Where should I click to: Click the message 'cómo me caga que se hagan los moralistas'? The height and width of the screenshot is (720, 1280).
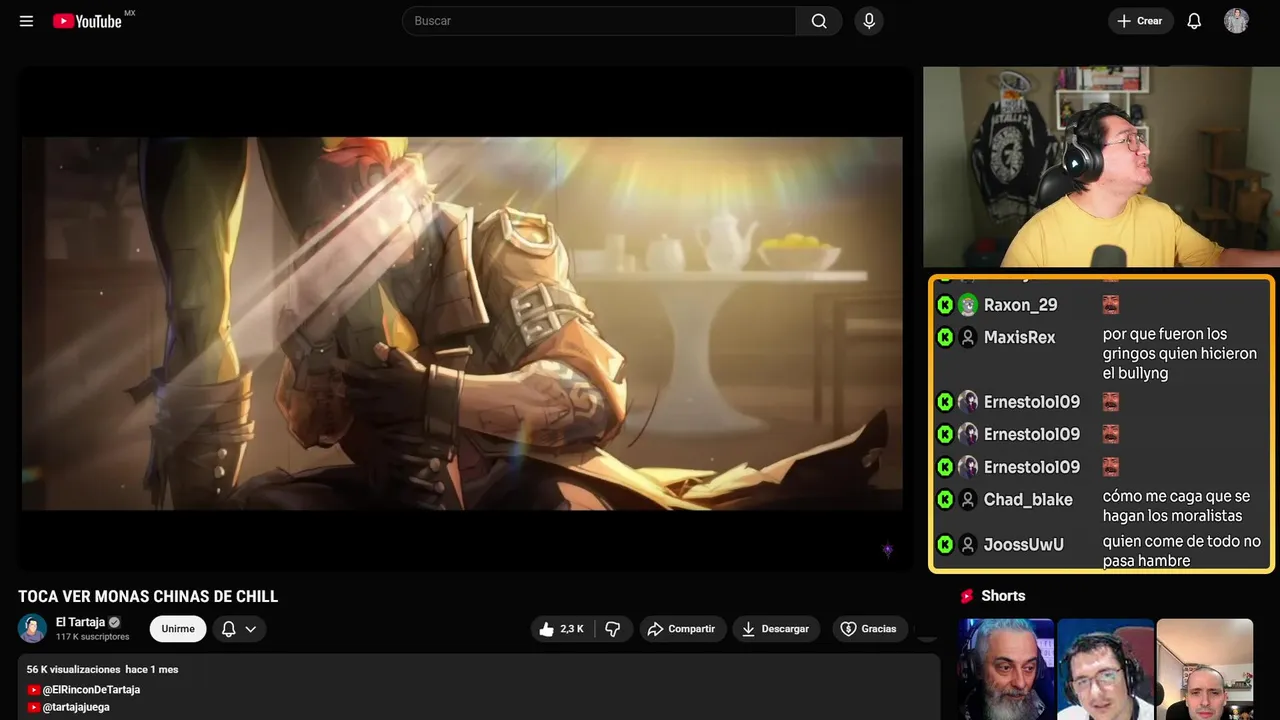1176,506
